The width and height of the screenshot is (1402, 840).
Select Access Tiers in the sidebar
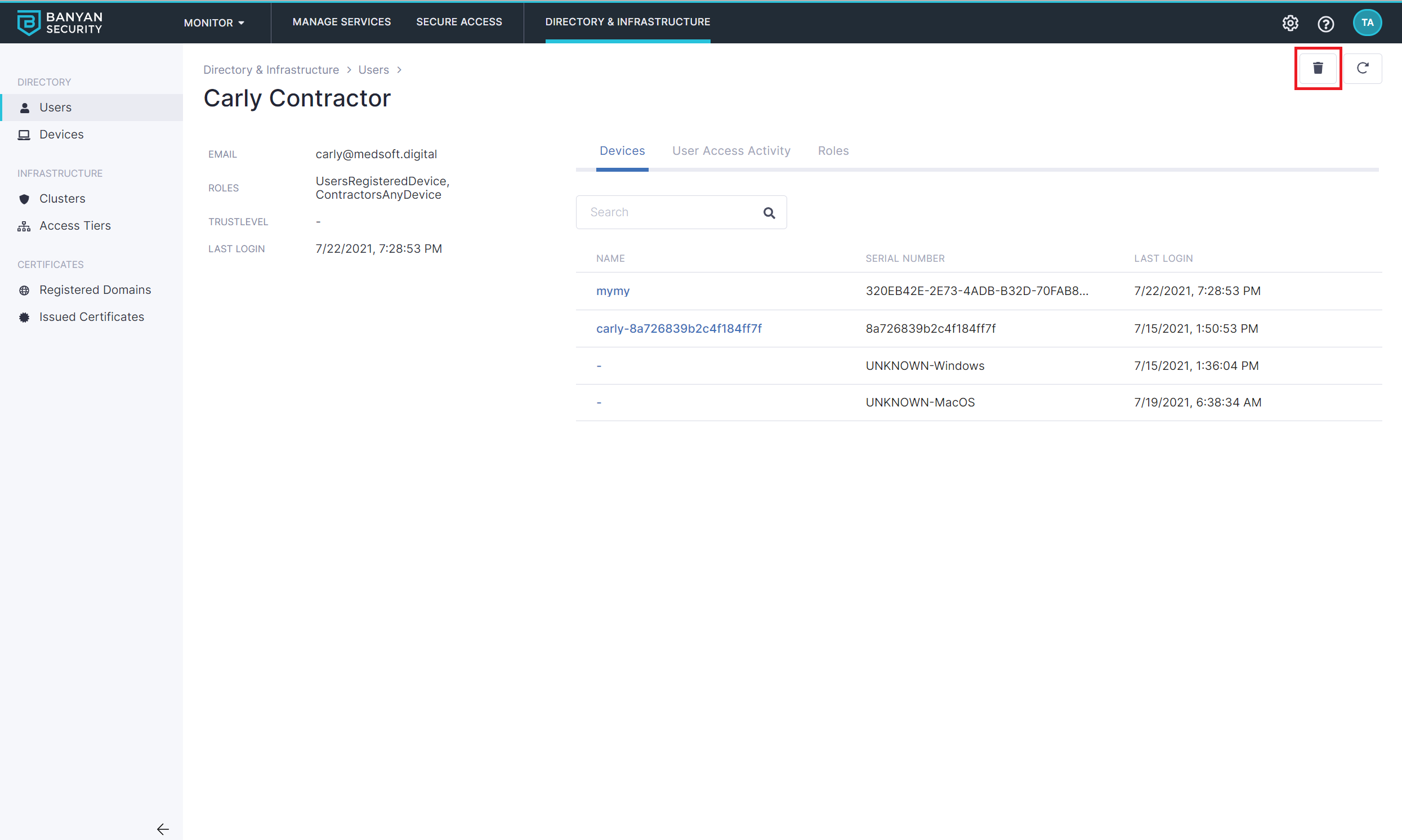[x=75, y=226]
